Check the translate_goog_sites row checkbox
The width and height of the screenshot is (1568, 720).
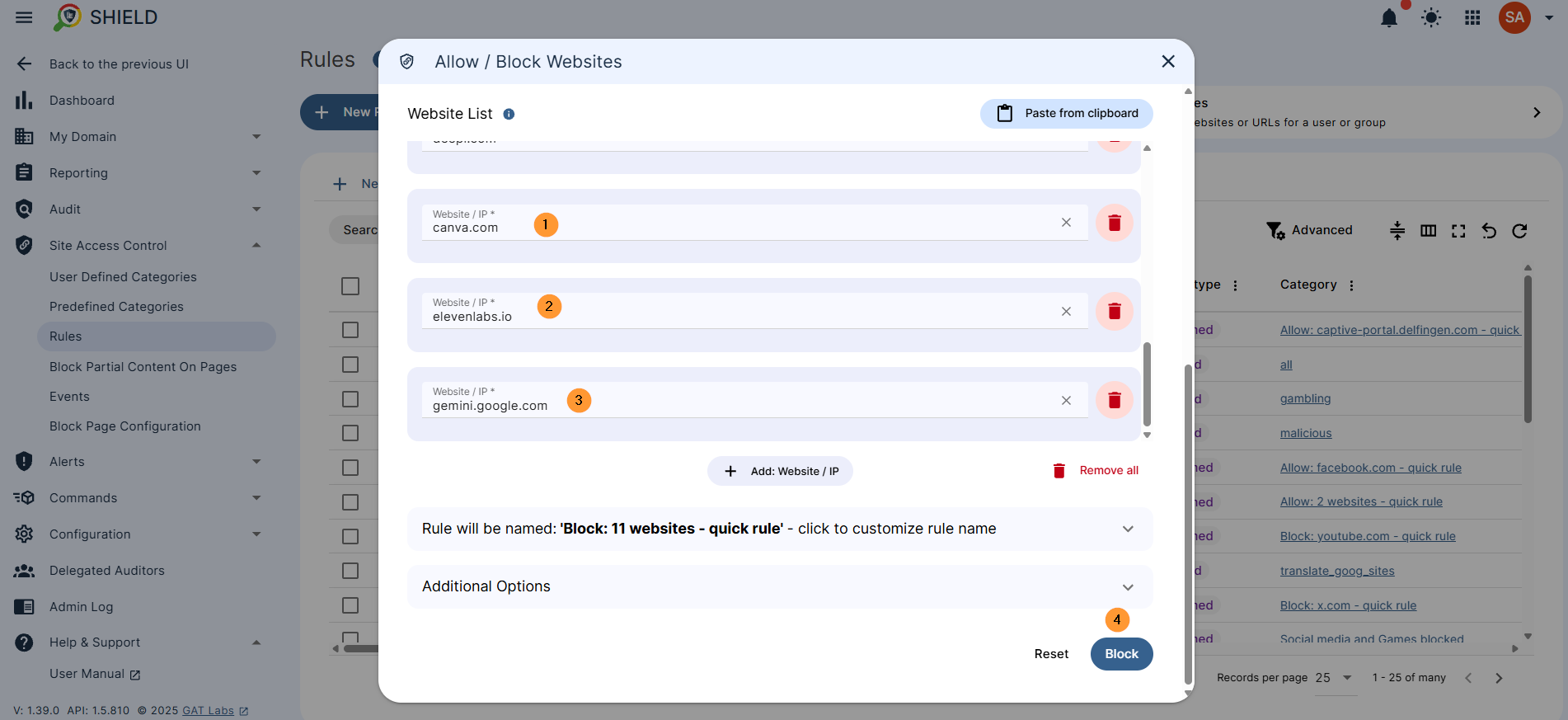click(x=350, y=571)
